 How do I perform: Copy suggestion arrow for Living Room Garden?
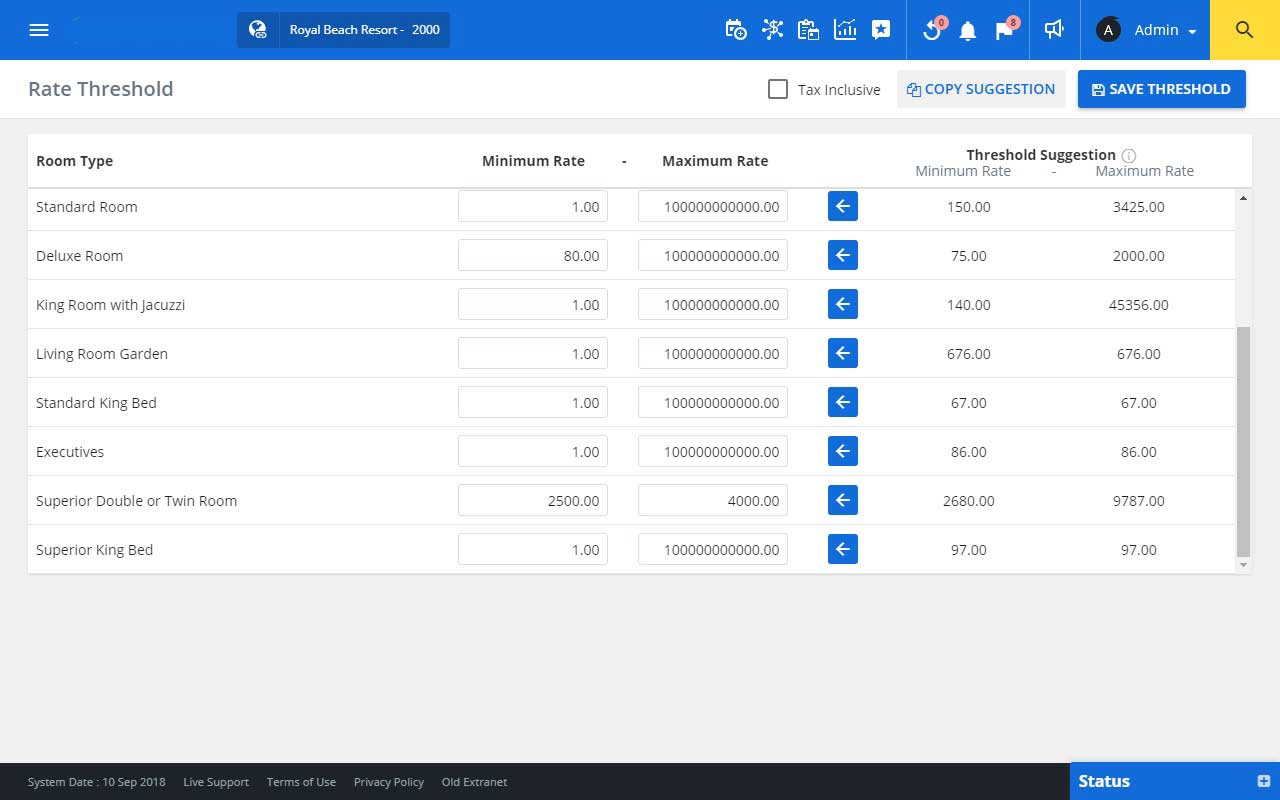(843, 353)
